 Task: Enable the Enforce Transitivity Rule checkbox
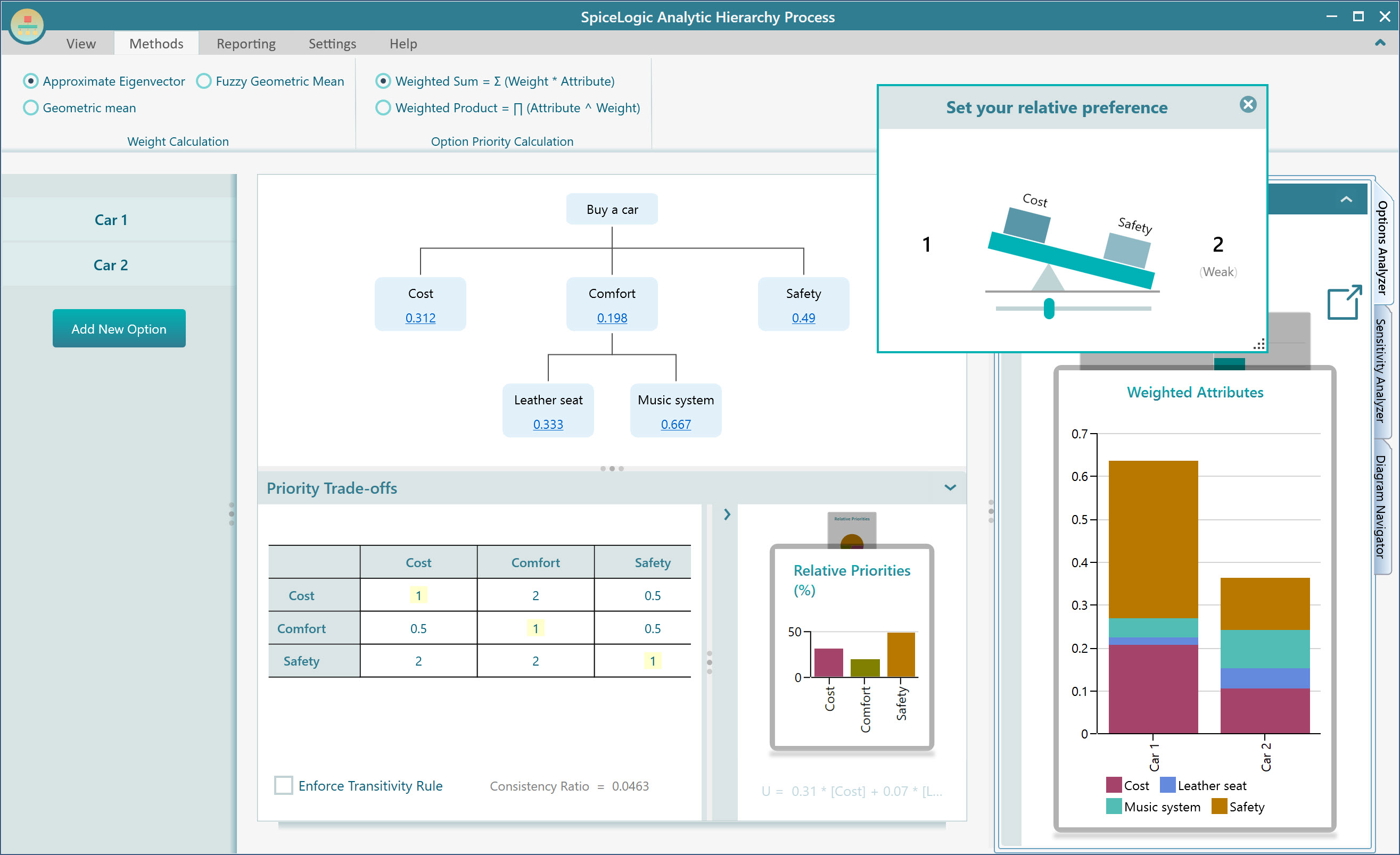click(x=284, y=785)
